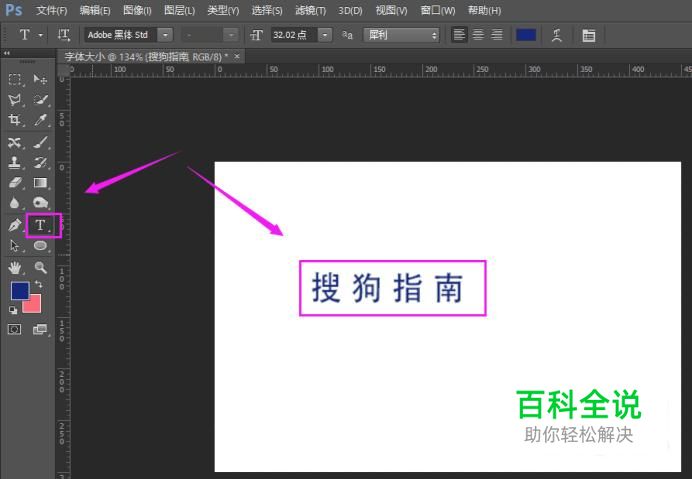Select the Eraser tool

(15, 183)
